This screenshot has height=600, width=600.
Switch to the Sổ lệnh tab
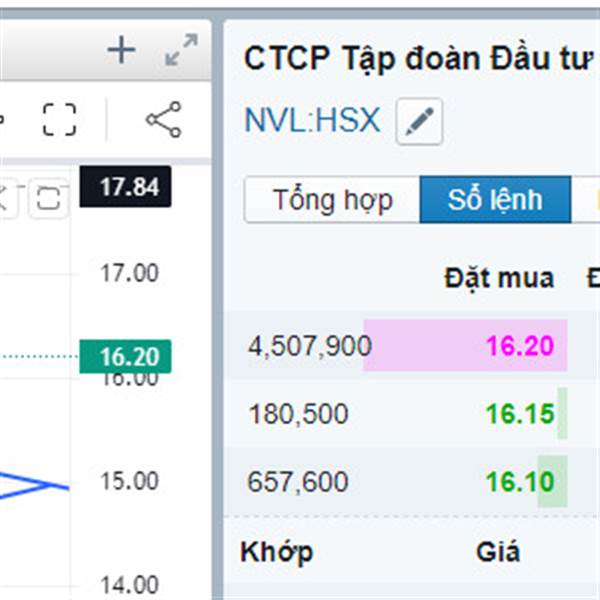[495, 200]
